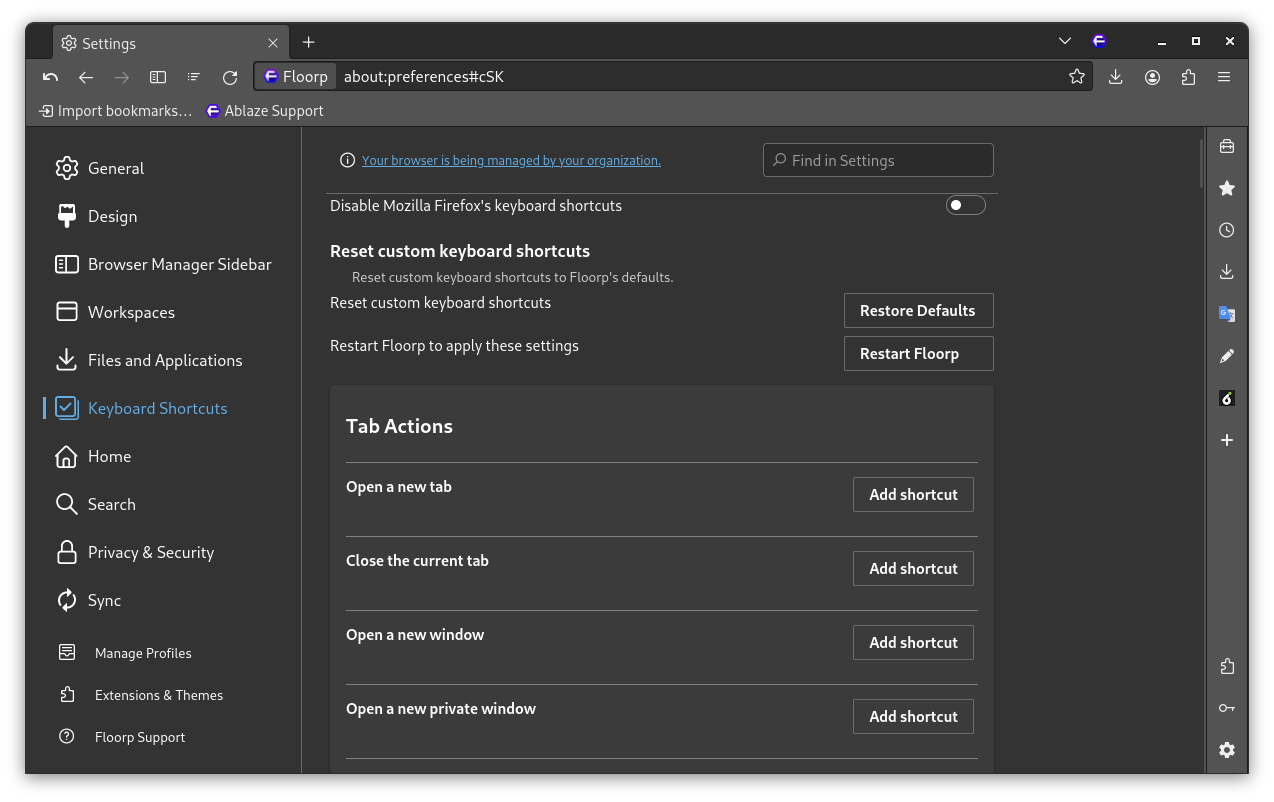Select the Keyboard Shortcuts checkbox in the sidebar

pyautogui.click(x=65, y=407)
